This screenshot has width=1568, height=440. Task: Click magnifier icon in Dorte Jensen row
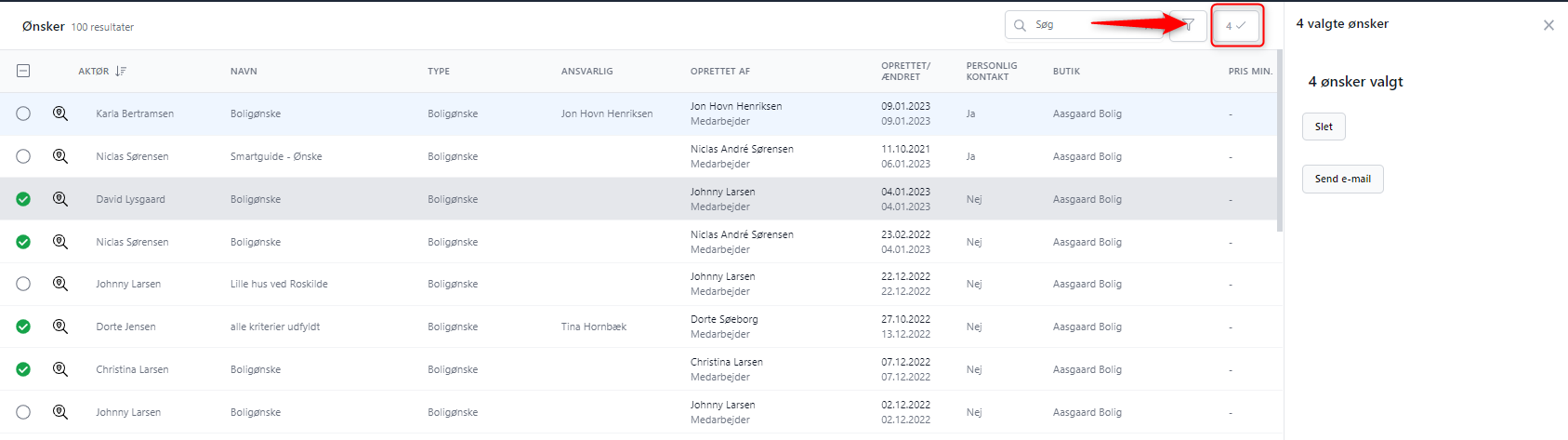(x=60, y=327)
